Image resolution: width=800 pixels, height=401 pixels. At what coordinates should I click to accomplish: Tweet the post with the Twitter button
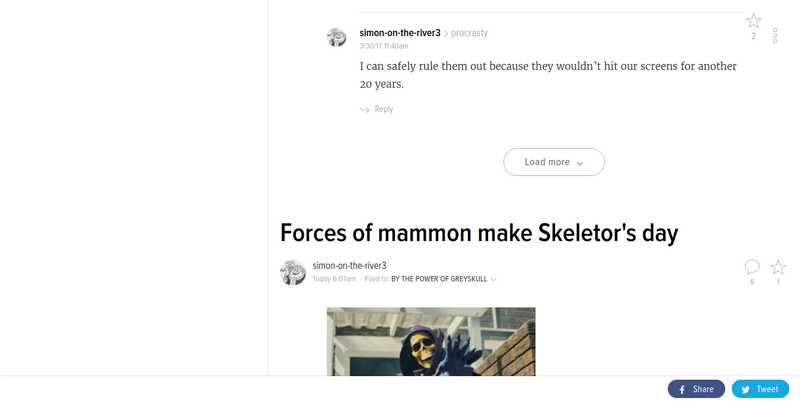tap(760, 389)
